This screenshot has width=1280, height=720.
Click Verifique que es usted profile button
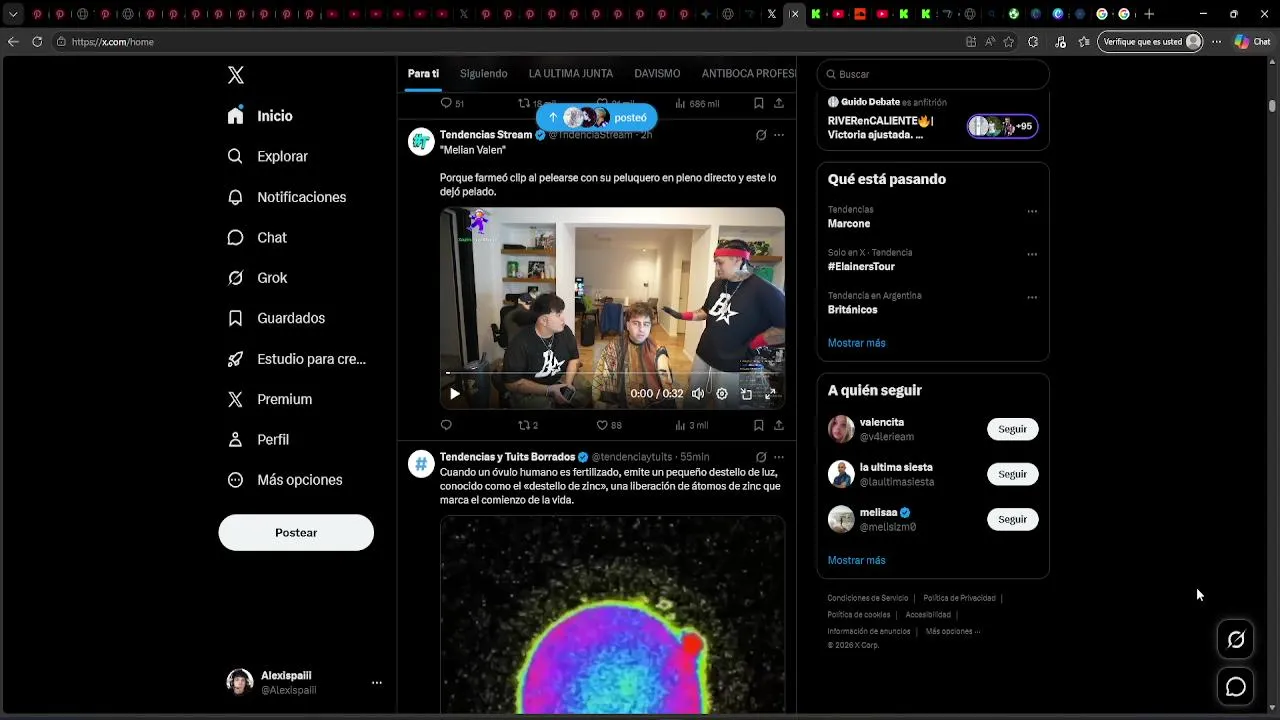tap(1150, 42)
